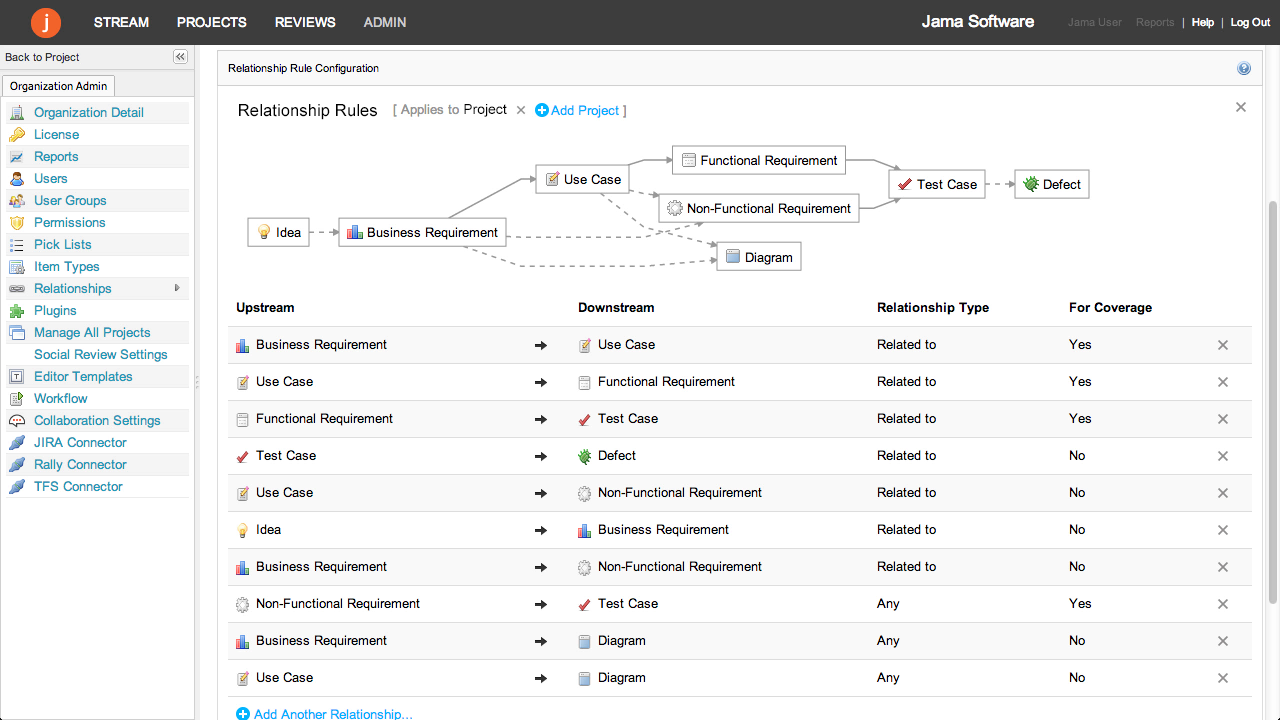Image resolution: width=1280 pixels, height=720 pixels.
Task: Select the Defect node in diagram
Action: 1051,184
